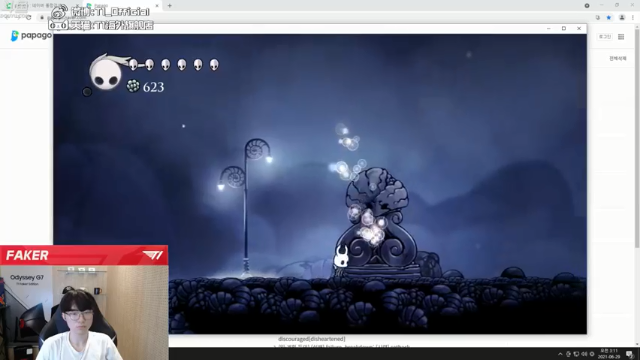Click the Papago login button
Image resolution: width=640 pixels, height=360 pixels.
[x=604, y=37]
